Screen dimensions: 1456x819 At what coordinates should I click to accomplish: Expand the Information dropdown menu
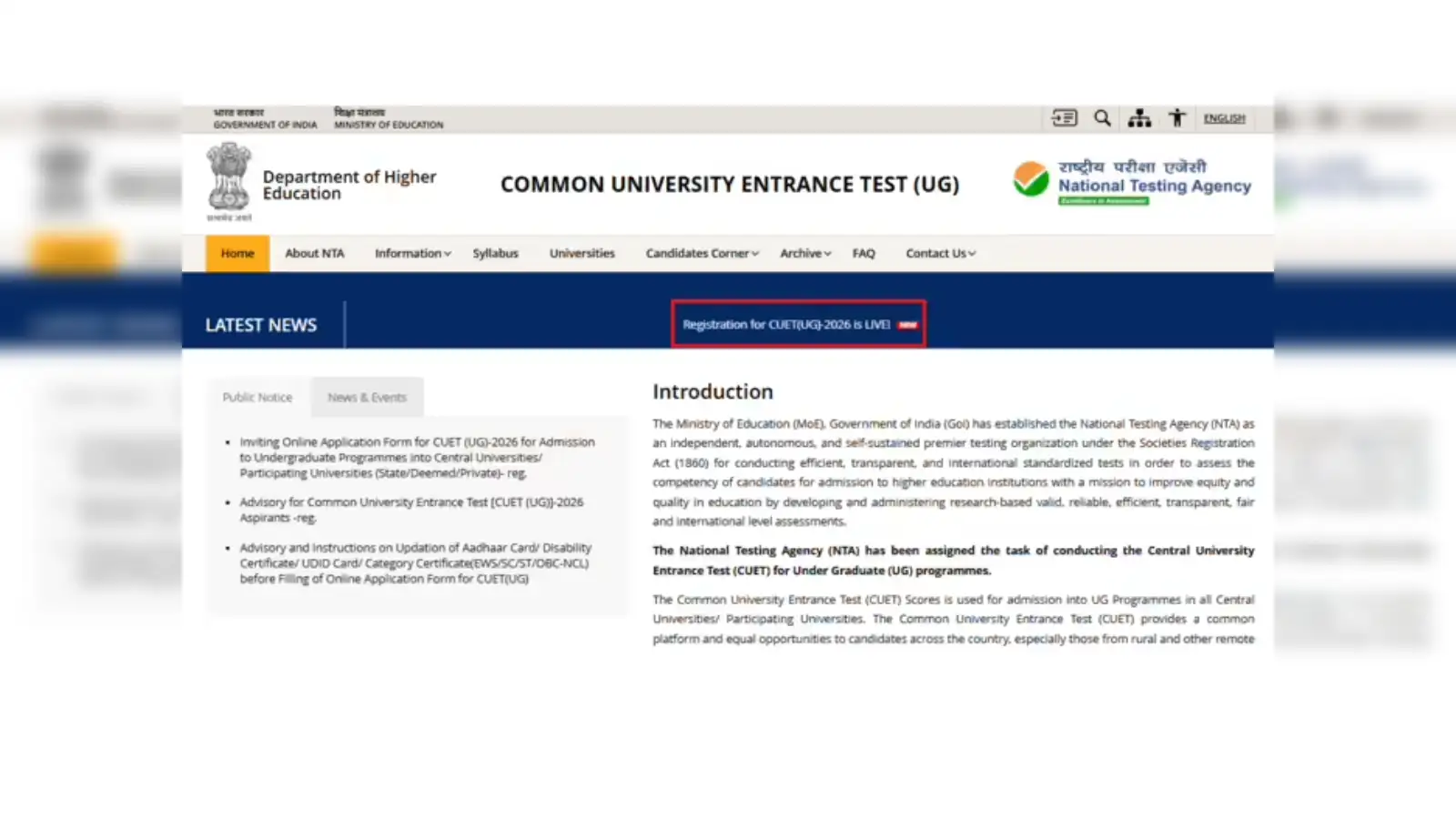[x=412, y=254]
